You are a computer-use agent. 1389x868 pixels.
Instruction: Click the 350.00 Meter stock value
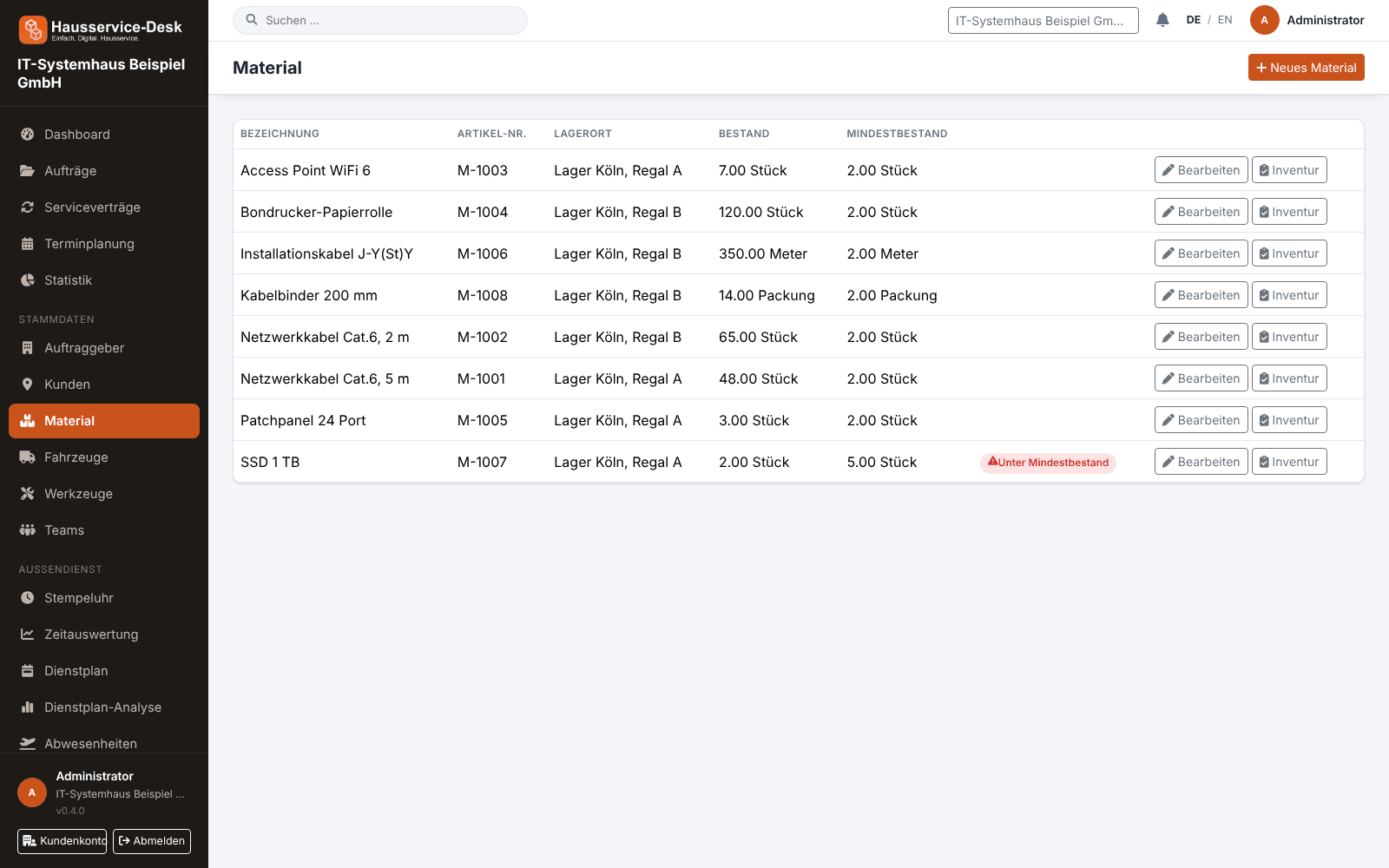(763, 253)
